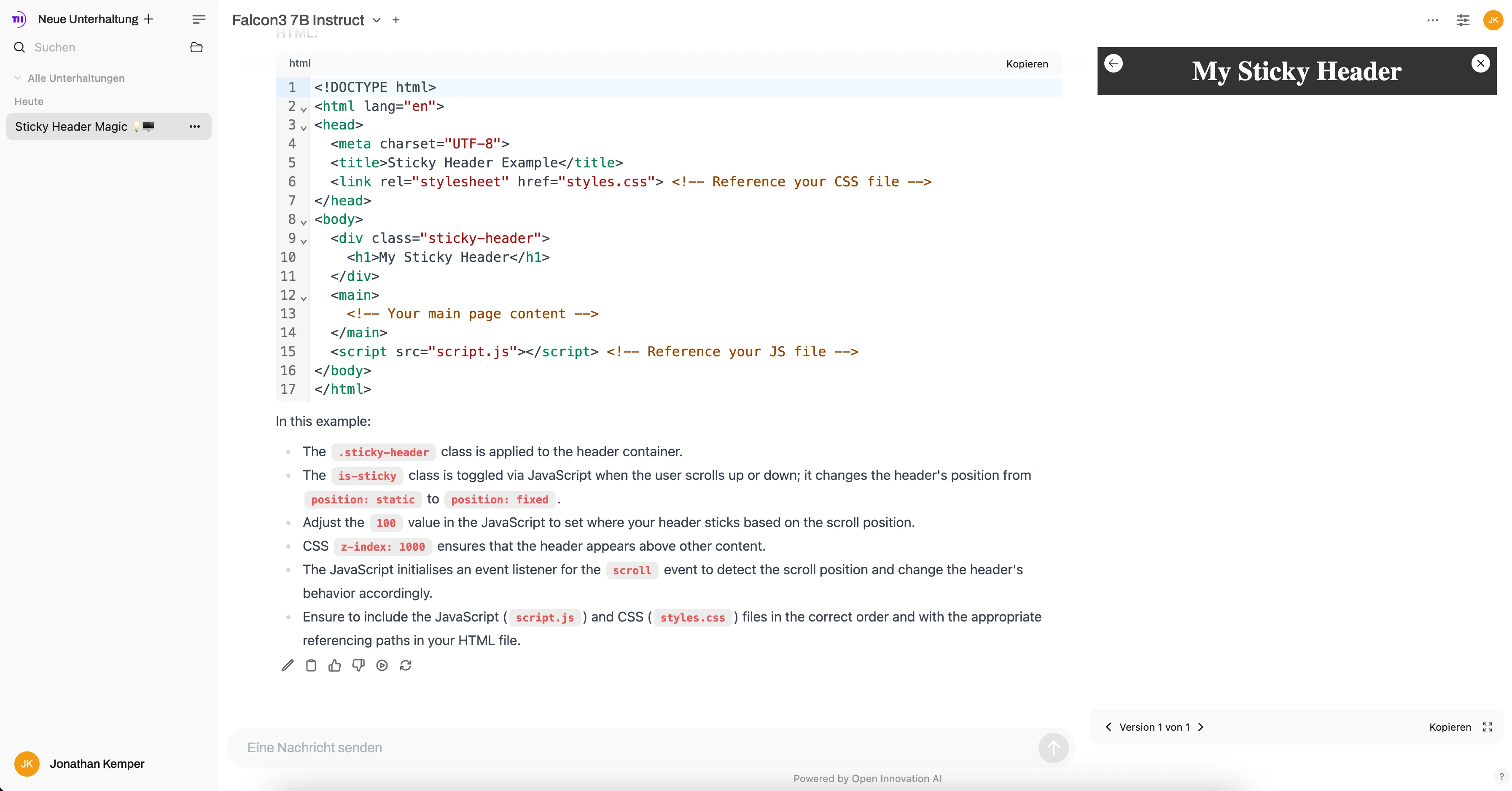Viewport: 1512px width, 791px height.
Task: Click the Version 1 von 1 label
Action: [1154, 727]
